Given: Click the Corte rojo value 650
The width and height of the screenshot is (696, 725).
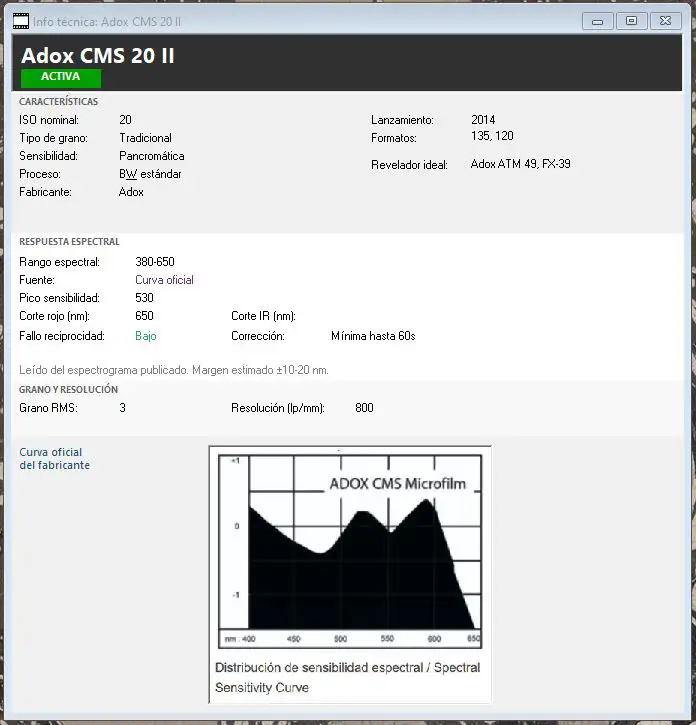Looking at the screenshot, I should [x=144, y=316].
